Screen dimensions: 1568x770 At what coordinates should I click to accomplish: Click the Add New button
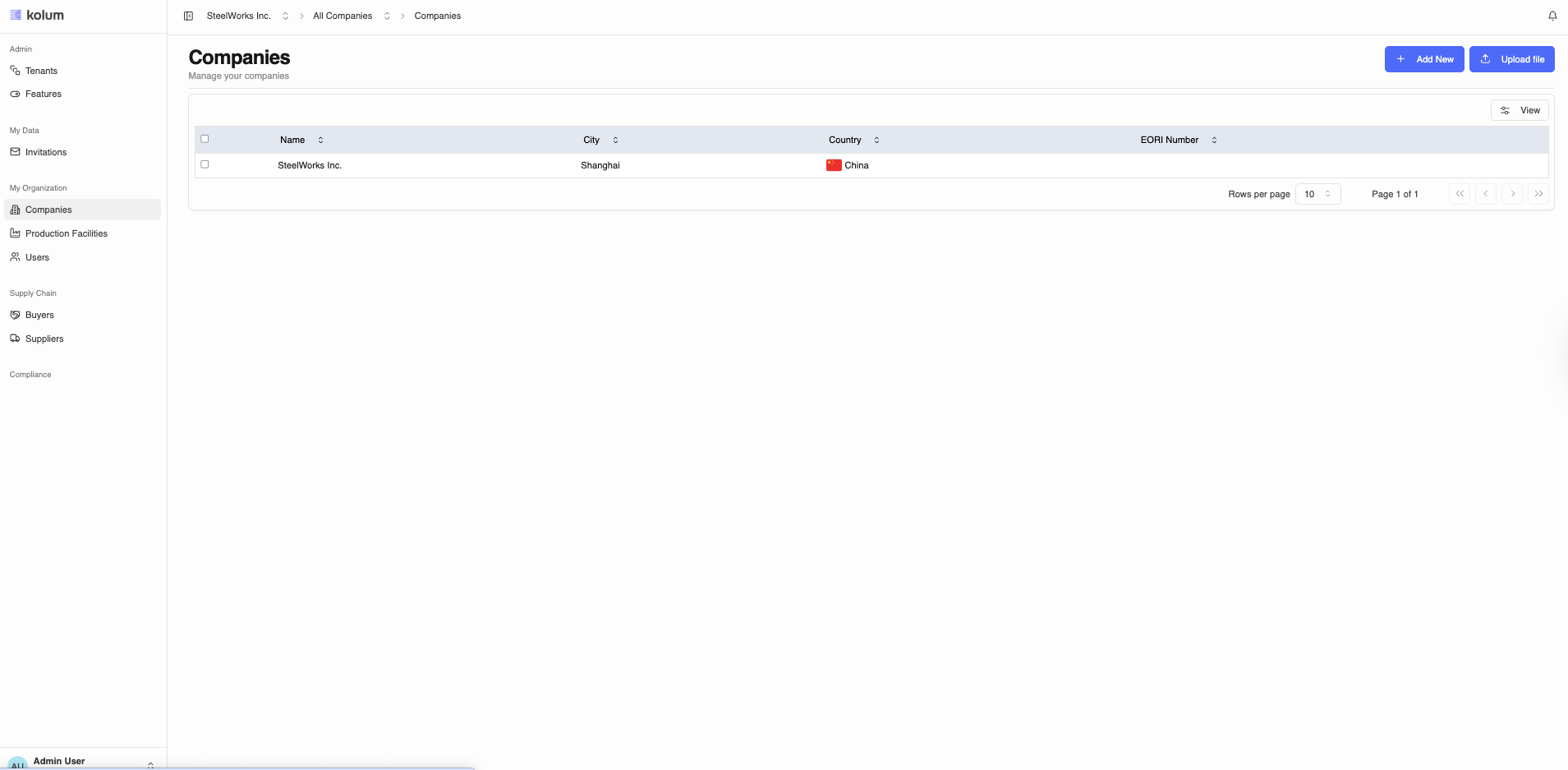point(1423,59)
